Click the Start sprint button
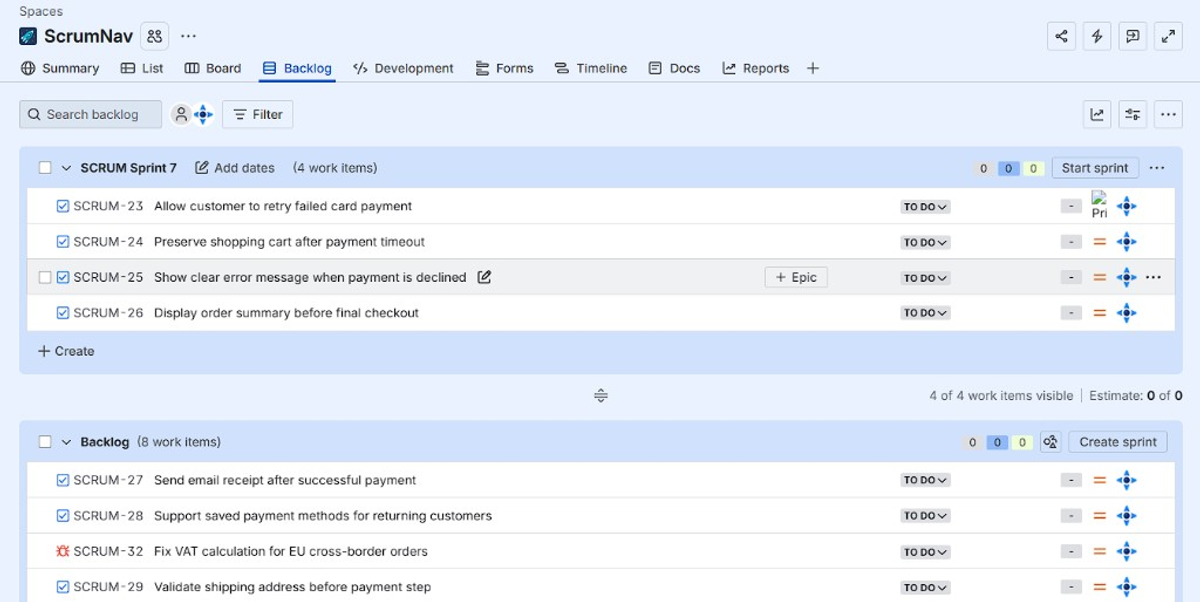The height and width of the screenshot is (602, 1200). 1095,168
